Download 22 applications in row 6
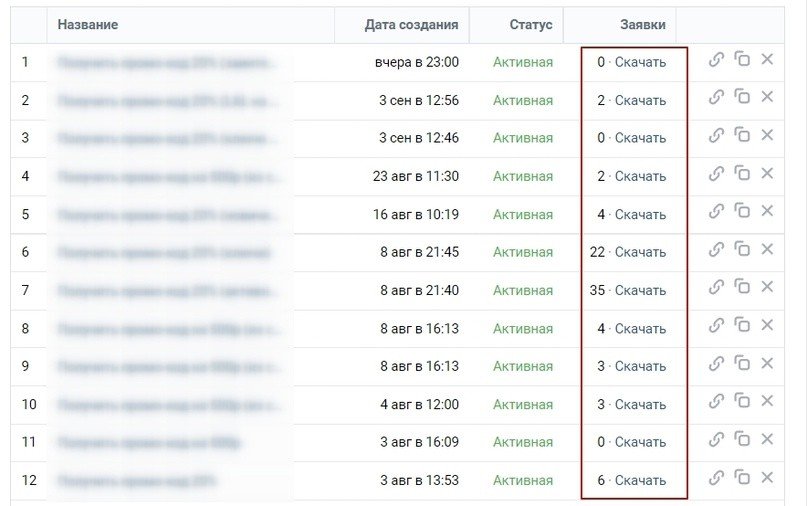 click(x=640, y=252)
